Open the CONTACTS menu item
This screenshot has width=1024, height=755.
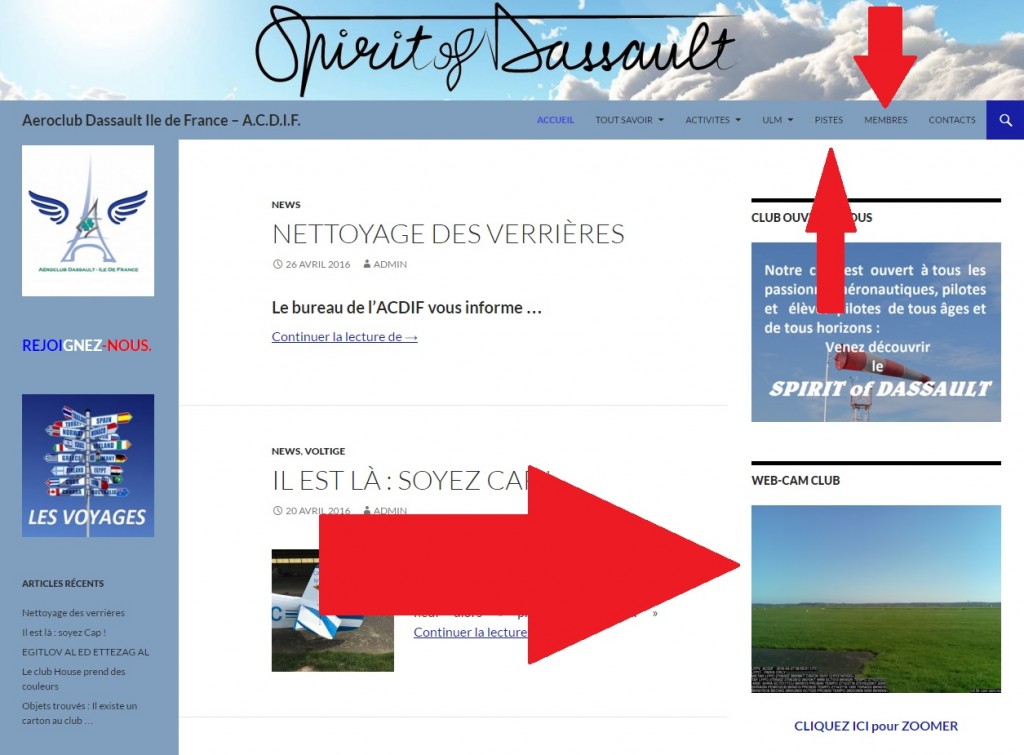click(952, 120)
